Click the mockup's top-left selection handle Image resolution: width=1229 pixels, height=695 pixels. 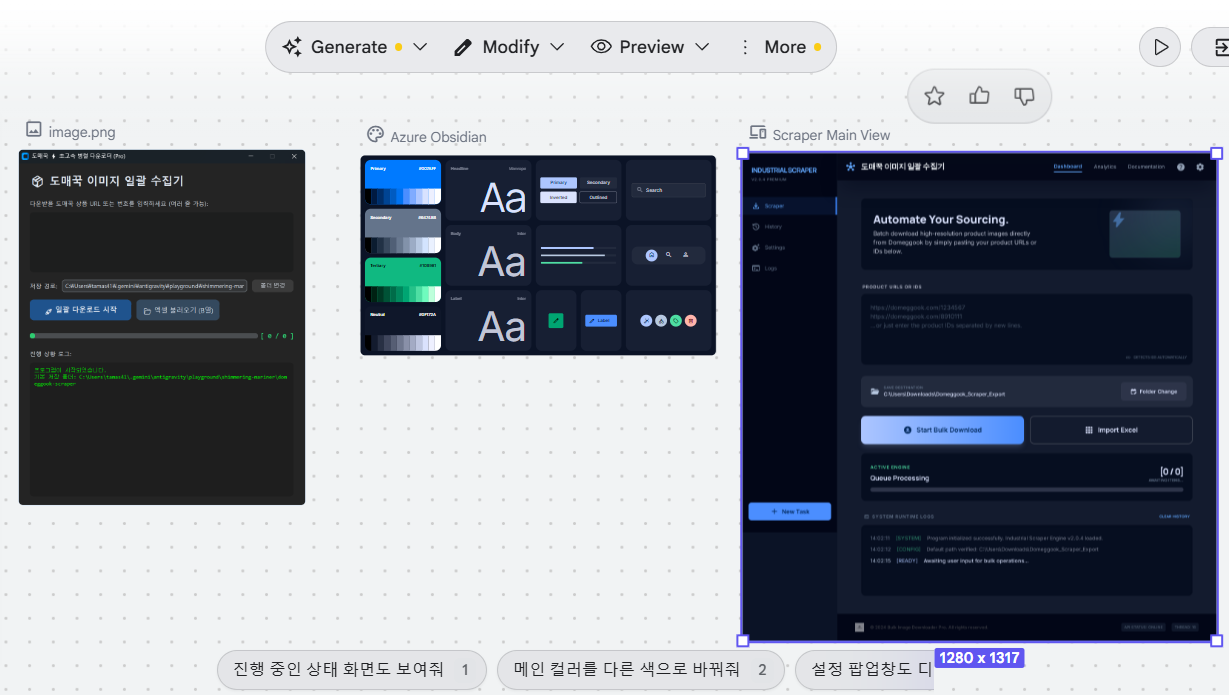click(743, 153)
